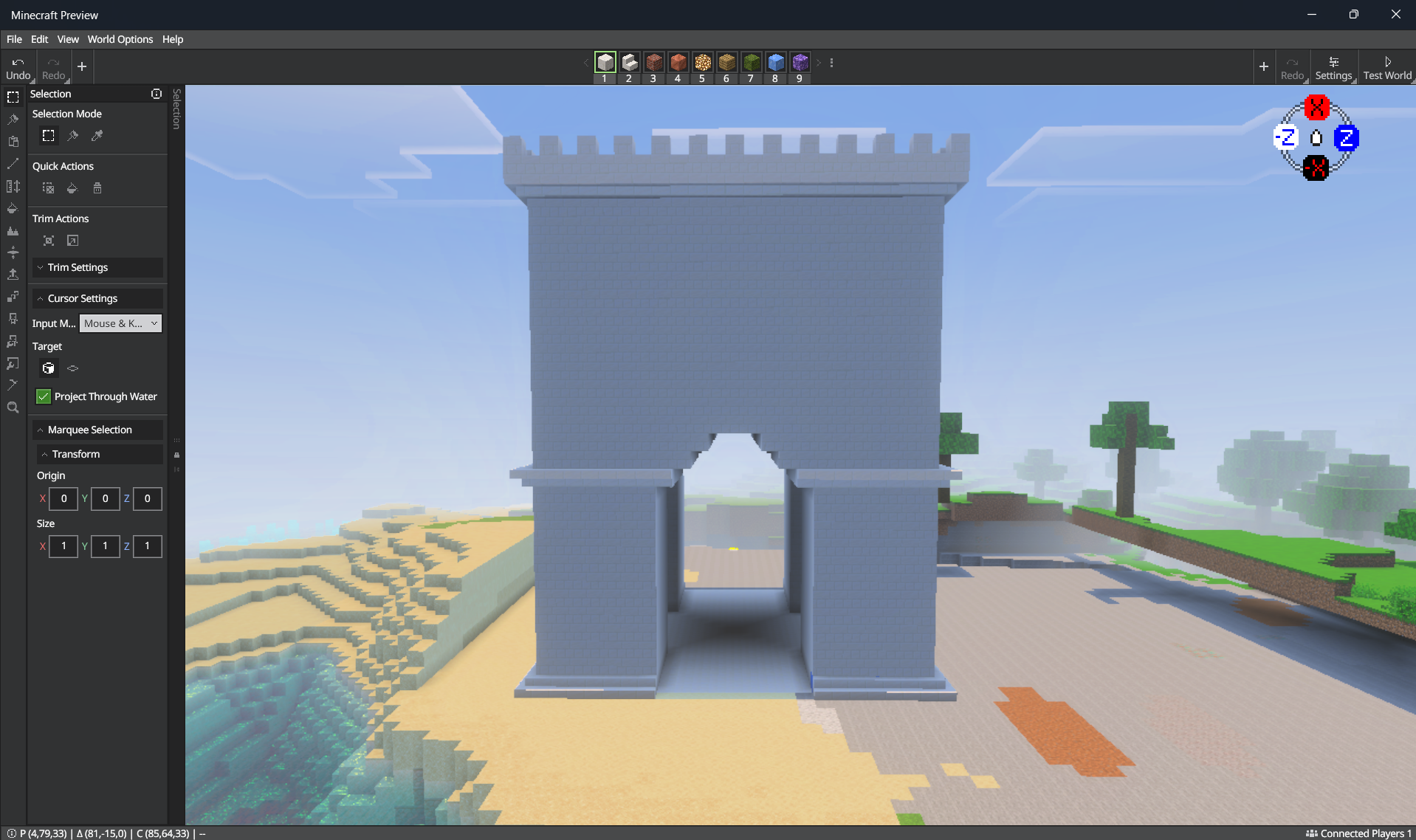Toggle the Project Through Water checkbox
The width and height of the screenshot is (1416, 840).
pos(44,396)
